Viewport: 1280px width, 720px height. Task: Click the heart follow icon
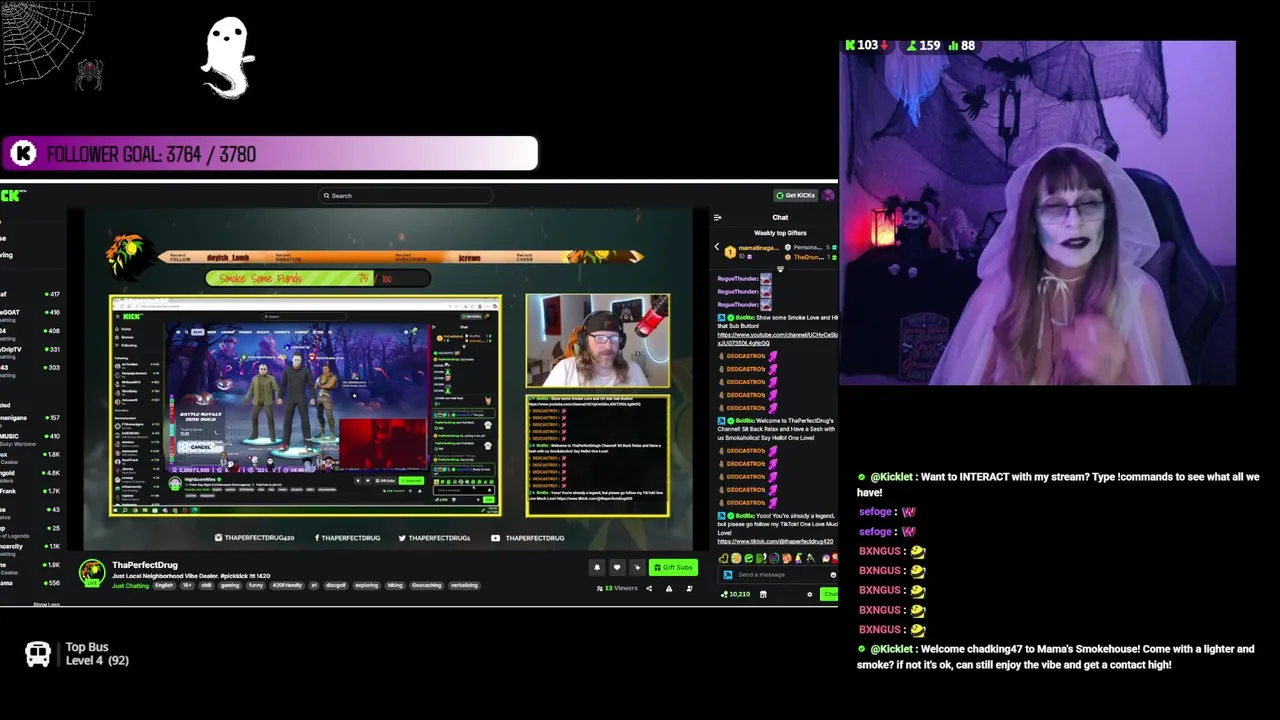click(617, 568)
